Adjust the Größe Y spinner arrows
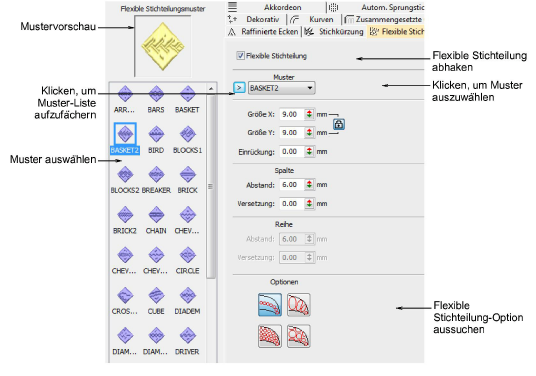Viewport: 536px width, 376px height. point(309,133)
